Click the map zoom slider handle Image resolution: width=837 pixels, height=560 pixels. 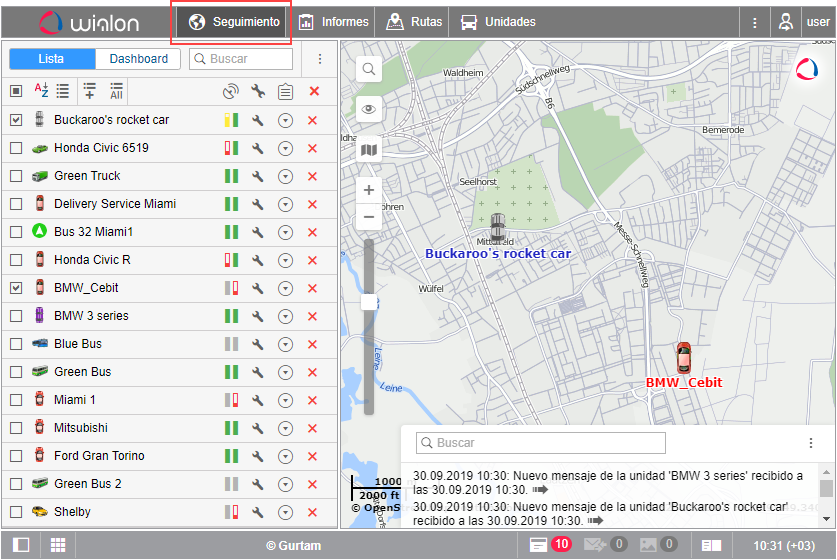pyautogui.click(x=369, y=301)
